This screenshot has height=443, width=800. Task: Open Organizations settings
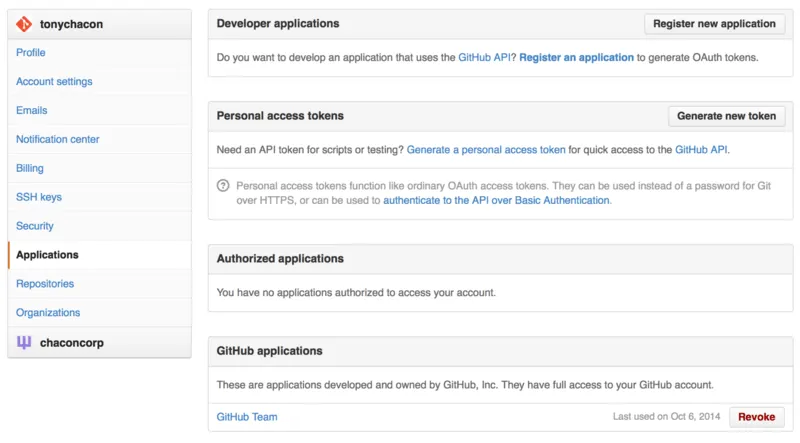(48, 312)
